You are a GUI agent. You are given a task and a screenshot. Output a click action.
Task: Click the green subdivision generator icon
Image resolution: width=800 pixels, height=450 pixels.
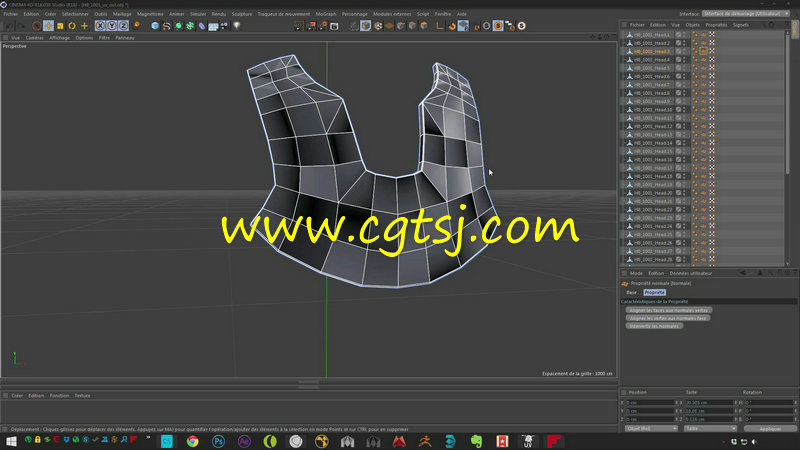pyautogui.click(x=178, y=26)
